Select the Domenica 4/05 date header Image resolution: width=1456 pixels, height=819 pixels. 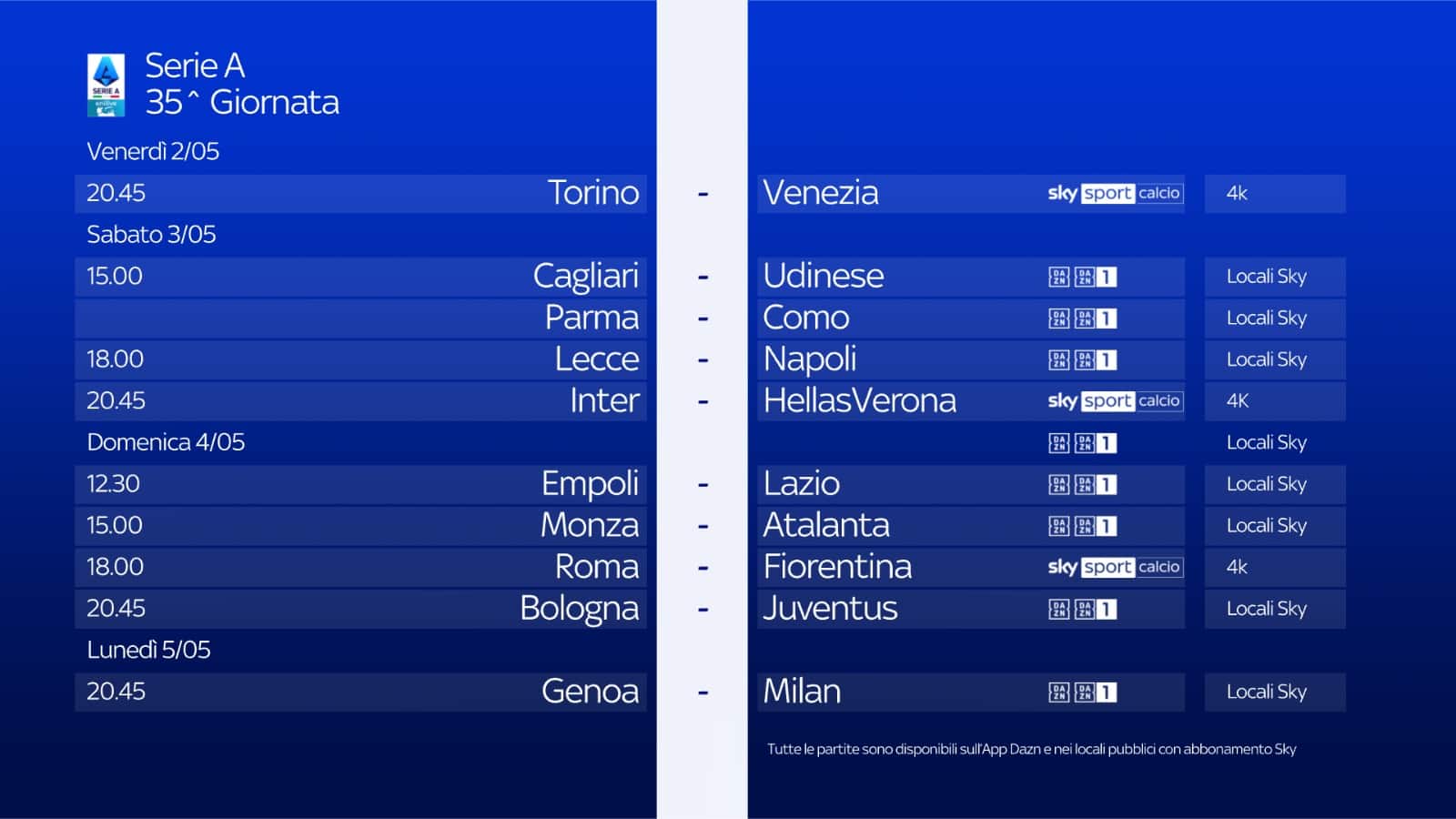(x=166, y=442)
